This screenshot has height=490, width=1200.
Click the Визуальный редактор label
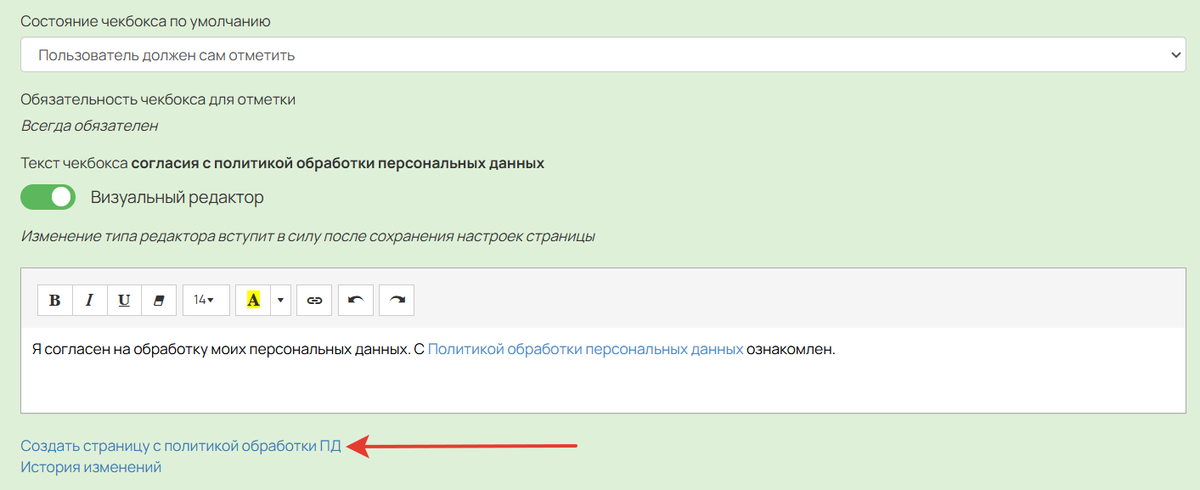[177, 197]
